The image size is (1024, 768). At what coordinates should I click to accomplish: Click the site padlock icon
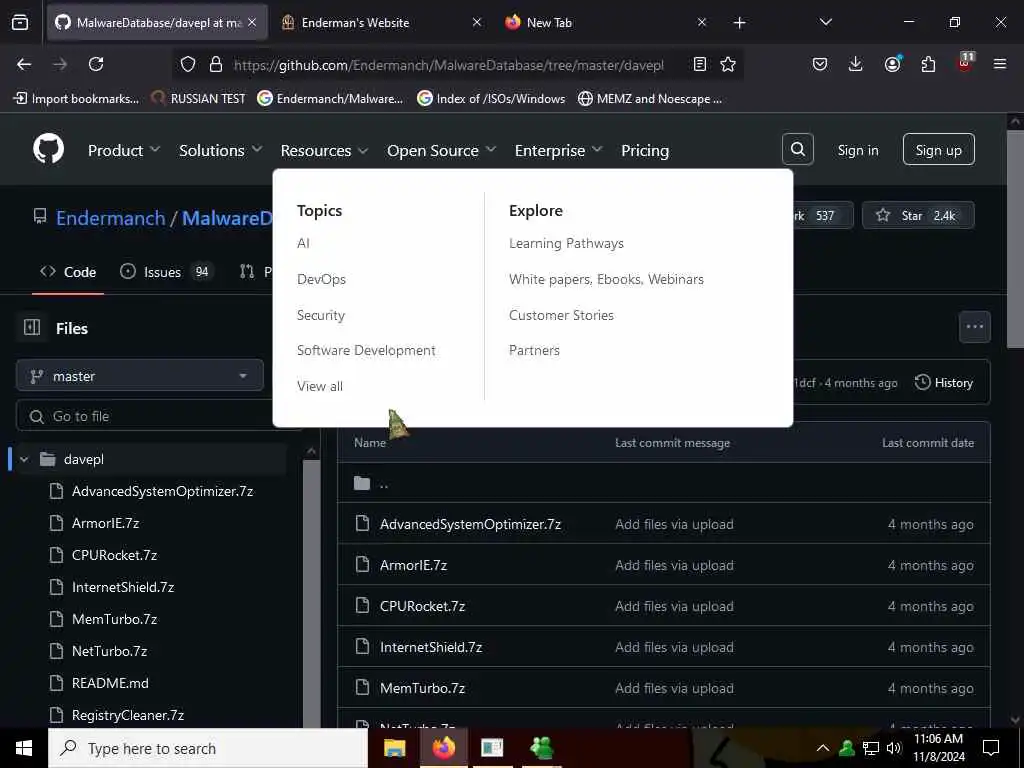tap(216, 64)
